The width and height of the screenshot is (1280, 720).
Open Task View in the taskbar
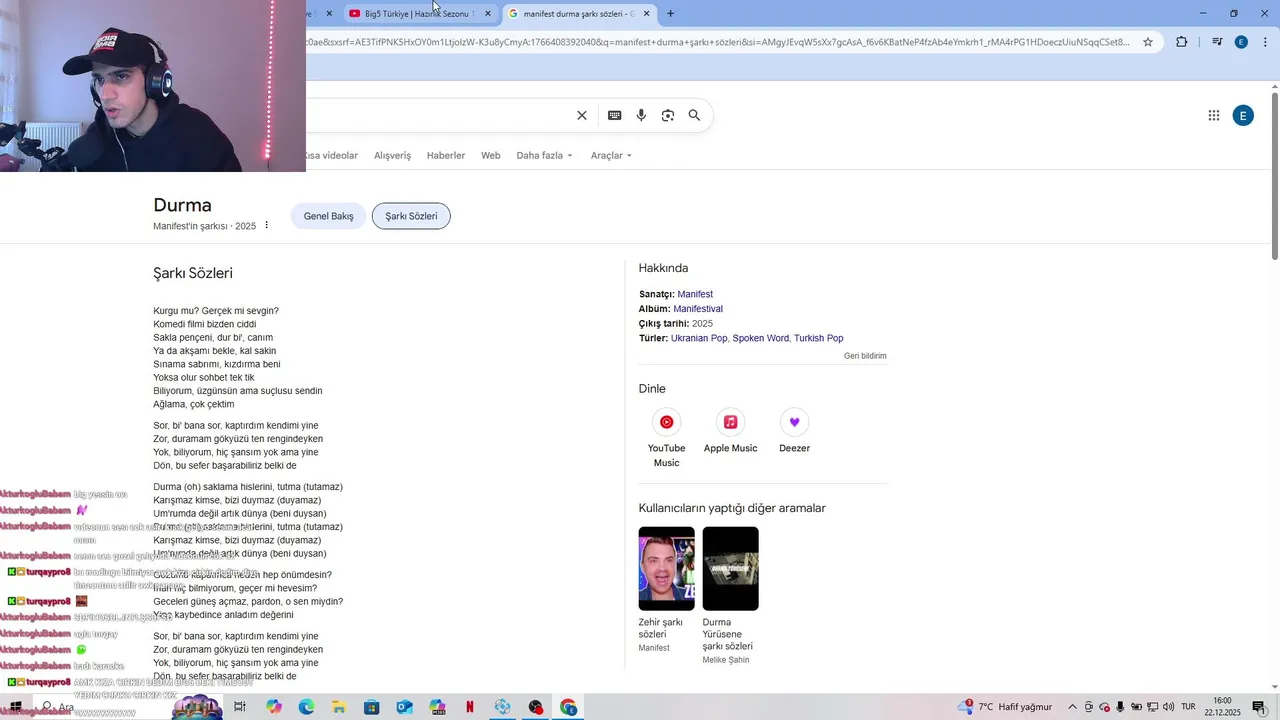240,707
